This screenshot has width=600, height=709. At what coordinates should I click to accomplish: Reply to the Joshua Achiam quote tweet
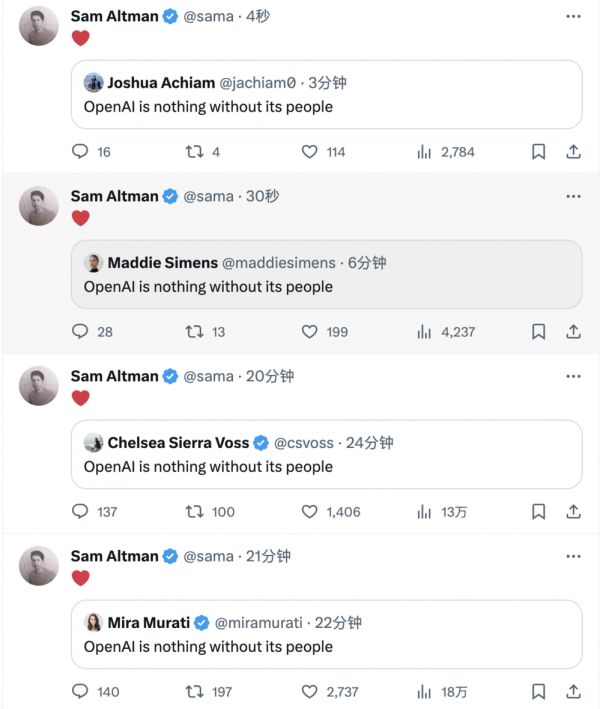click(x=81, y=152)
